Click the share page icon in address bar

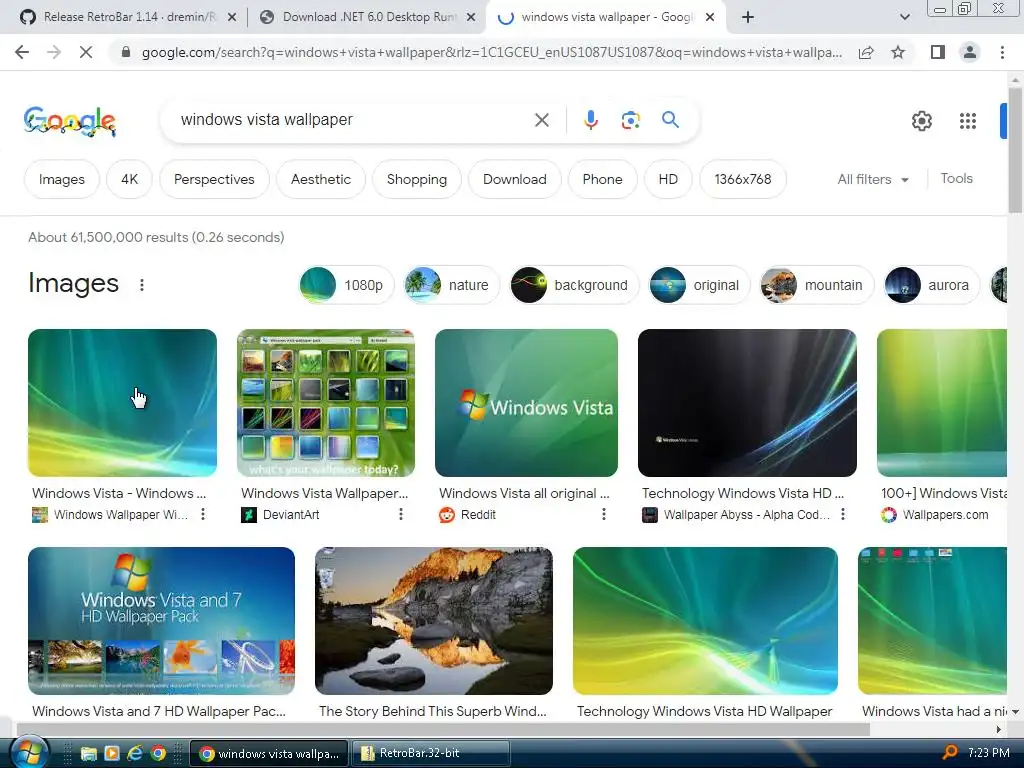tap(866, 53)
